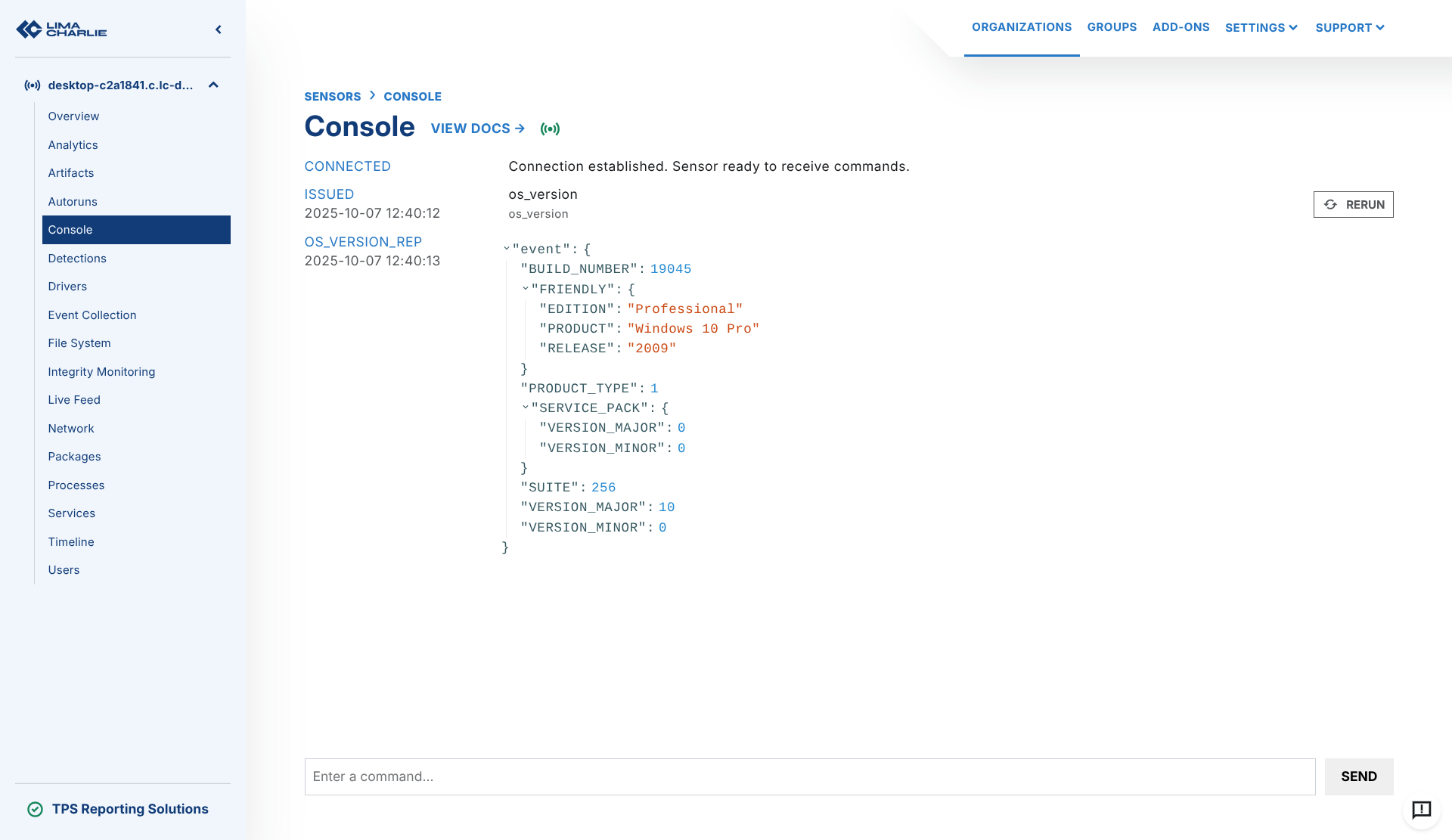1452x840 pixels.
Task: Collapse the "event" JSON node
Action: click(x=507, y=249)
